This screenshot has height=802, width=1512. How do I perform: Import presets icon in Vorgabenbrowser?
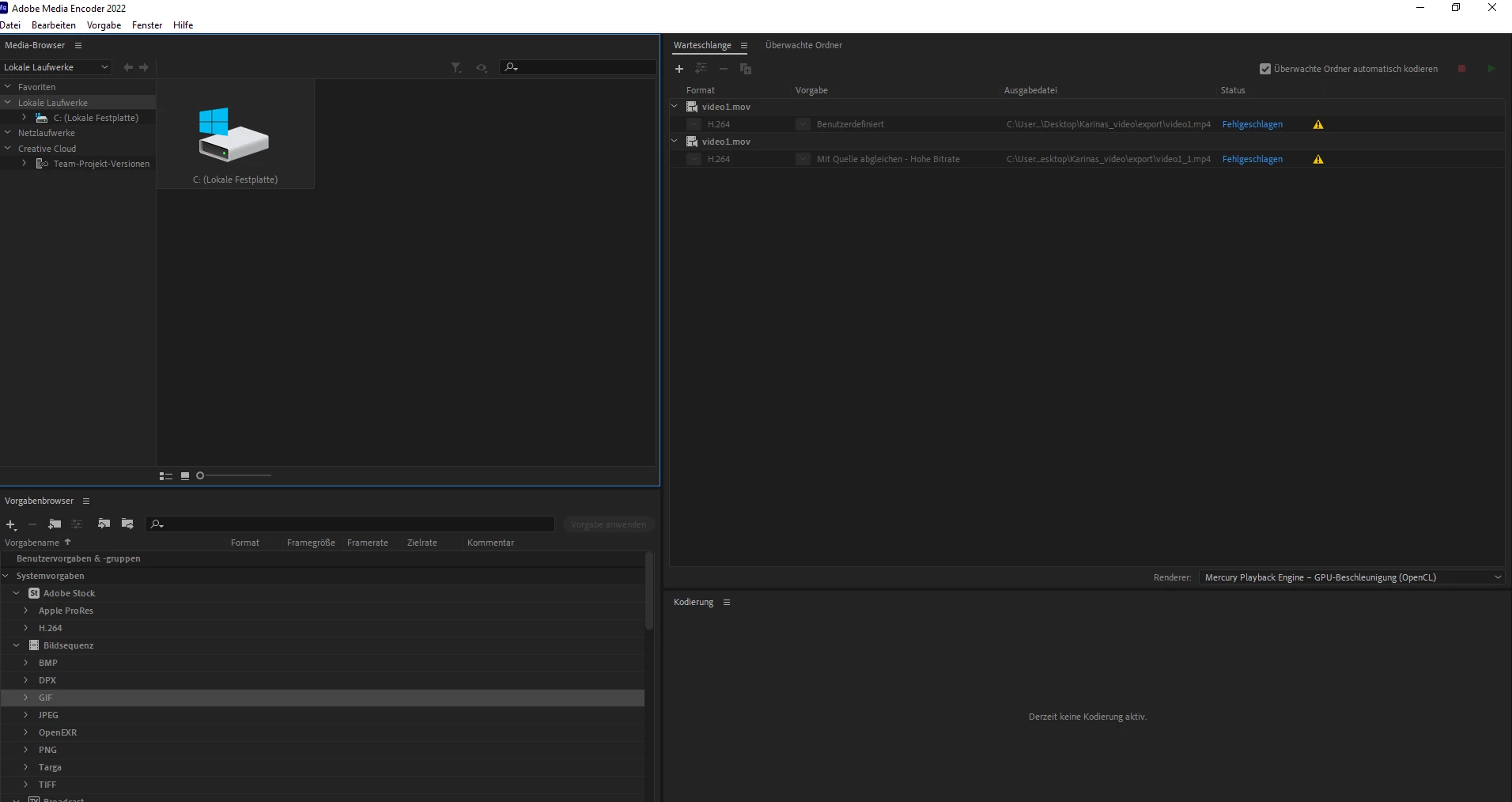[104, 524]
